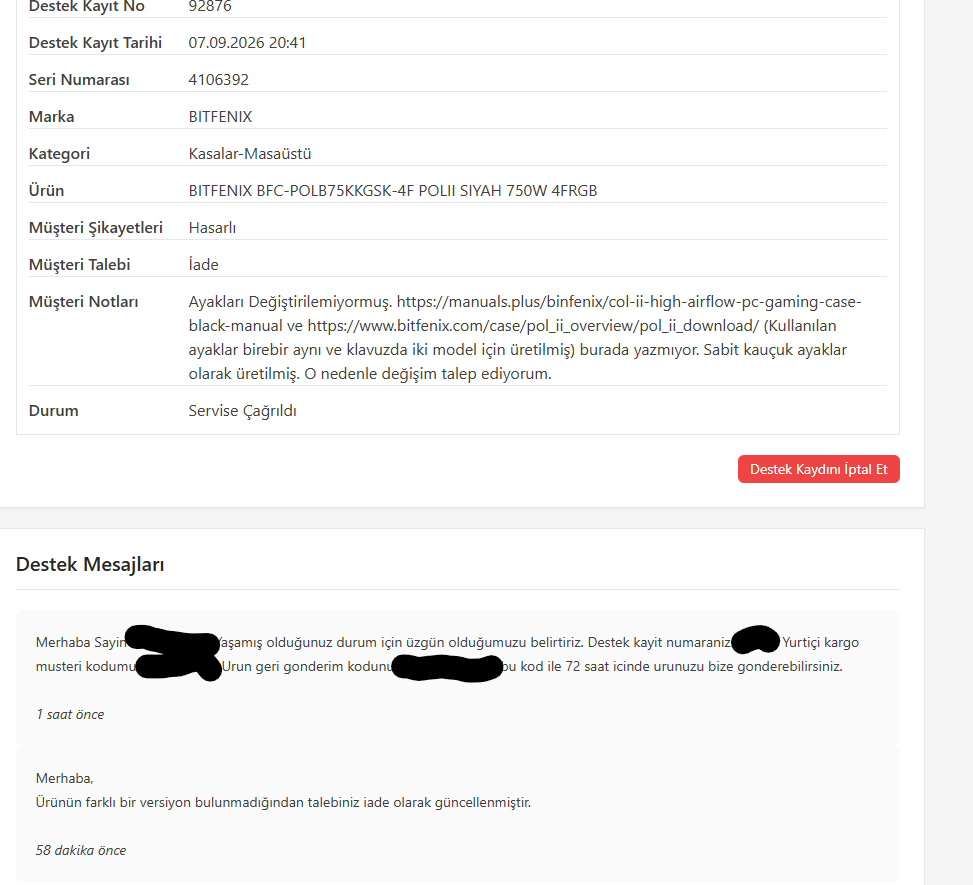973x885 pixels.
Task: Click the Durum label
Action: (53, 411)
